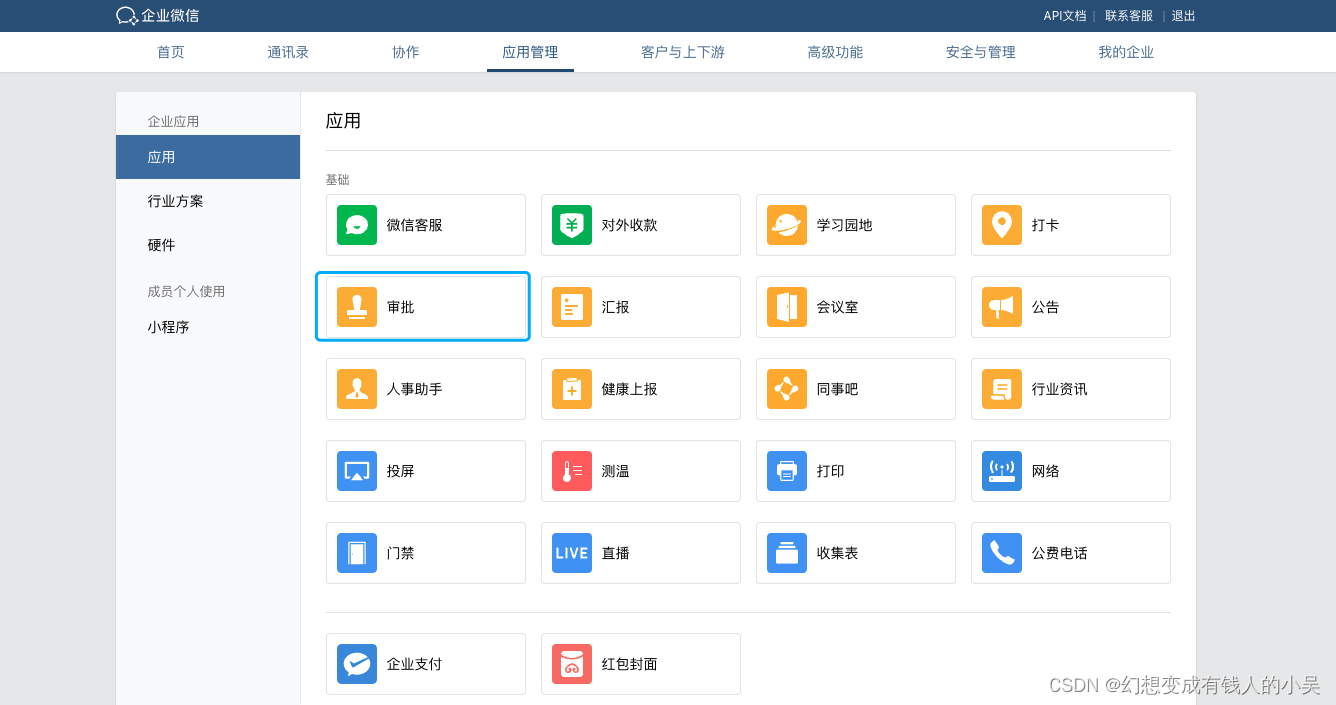Open the 健康上报 clipboard icon
Image resolution: width=1336 pixels, height=705 pixels.
click(x=572, y=389)
